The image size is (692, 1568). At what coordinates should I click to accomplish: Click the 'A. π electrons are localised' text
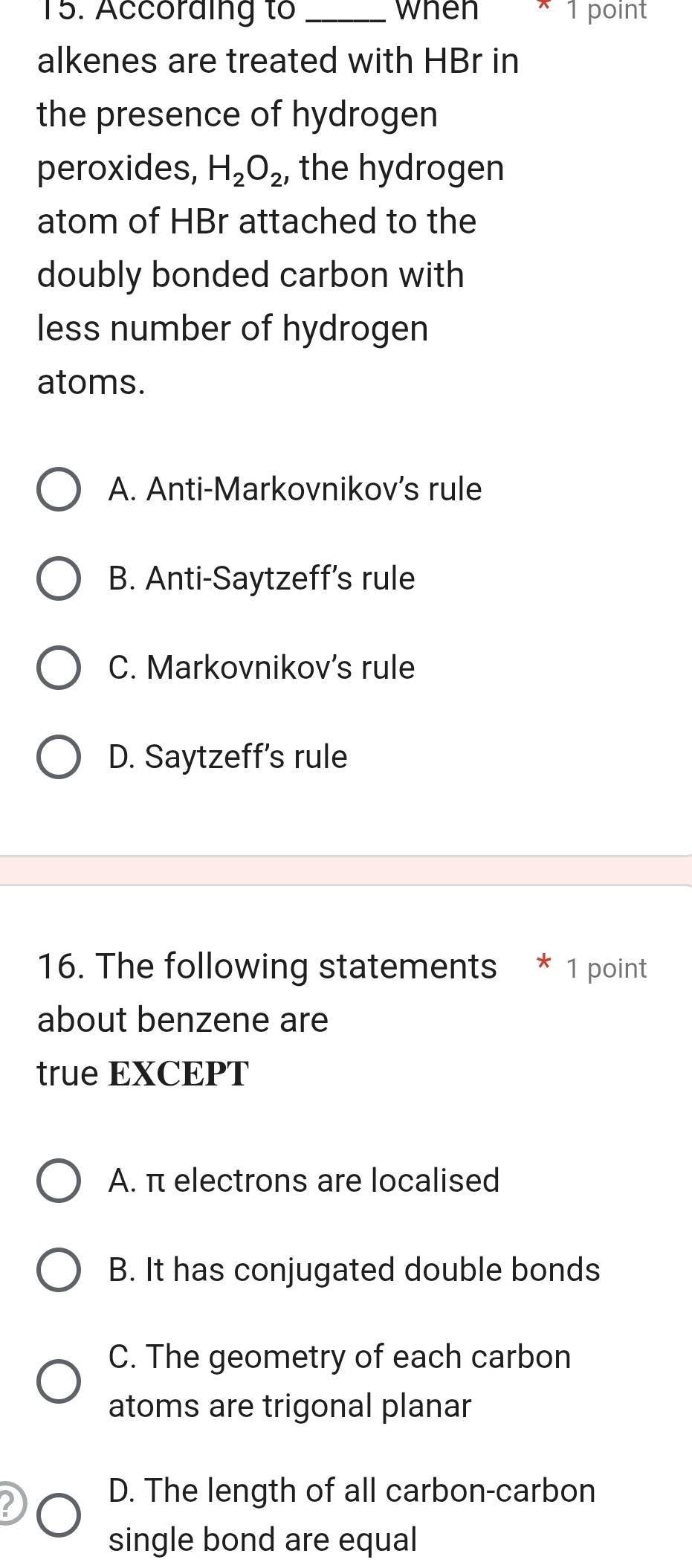[x=304, y=1181]
